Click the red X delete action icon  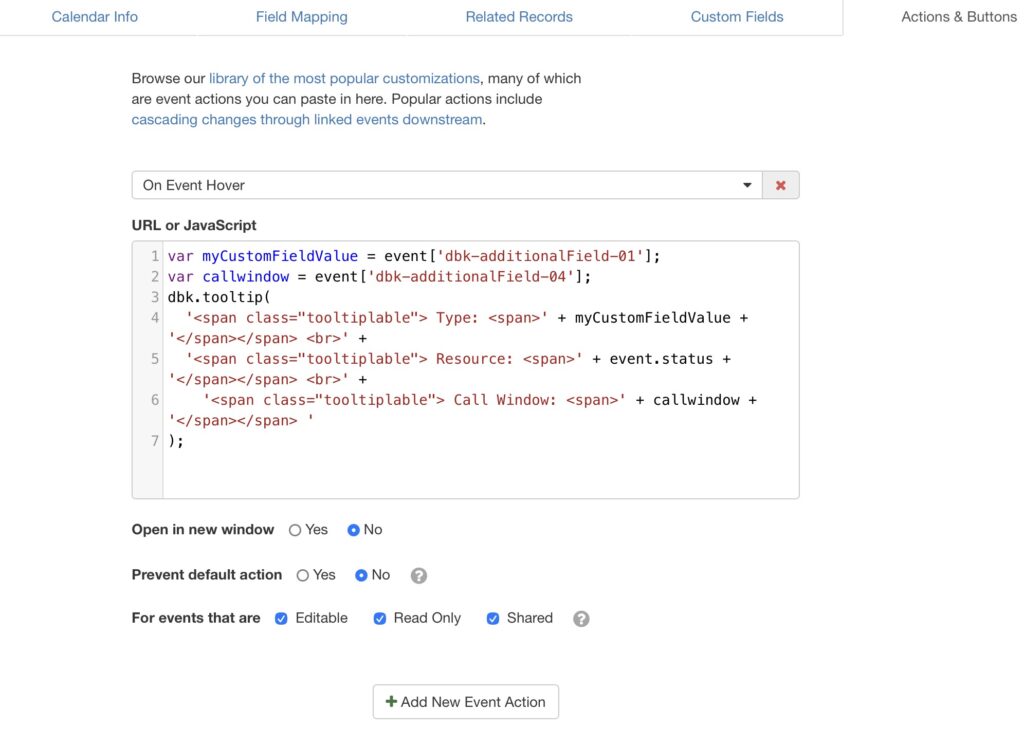[x=780, y=185]
